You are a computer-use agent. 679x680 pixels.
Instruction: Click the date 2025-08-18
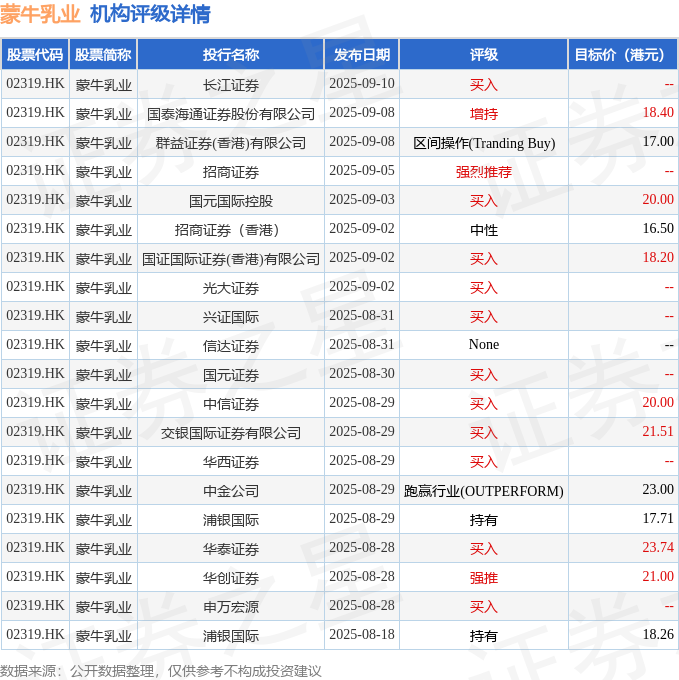tap(362, 634)
